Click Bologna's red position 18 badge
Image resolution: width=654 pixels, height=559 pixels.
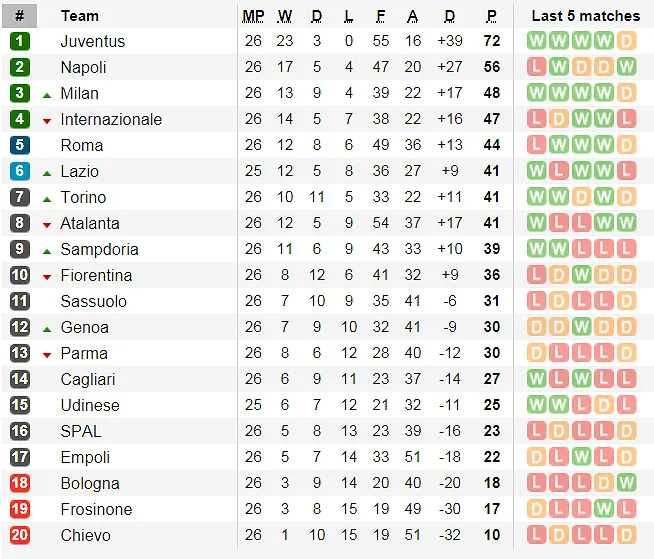pos(20,483)
